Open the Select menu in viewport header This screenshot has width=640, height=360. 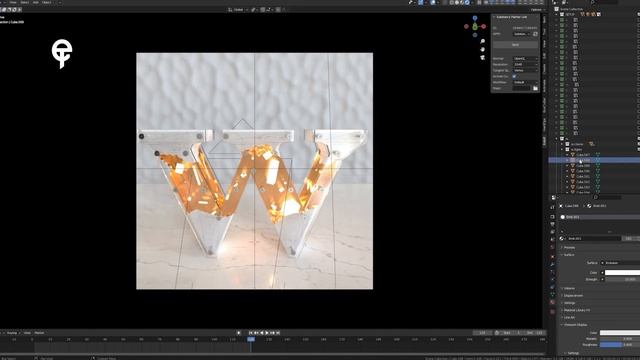(24, 2)
